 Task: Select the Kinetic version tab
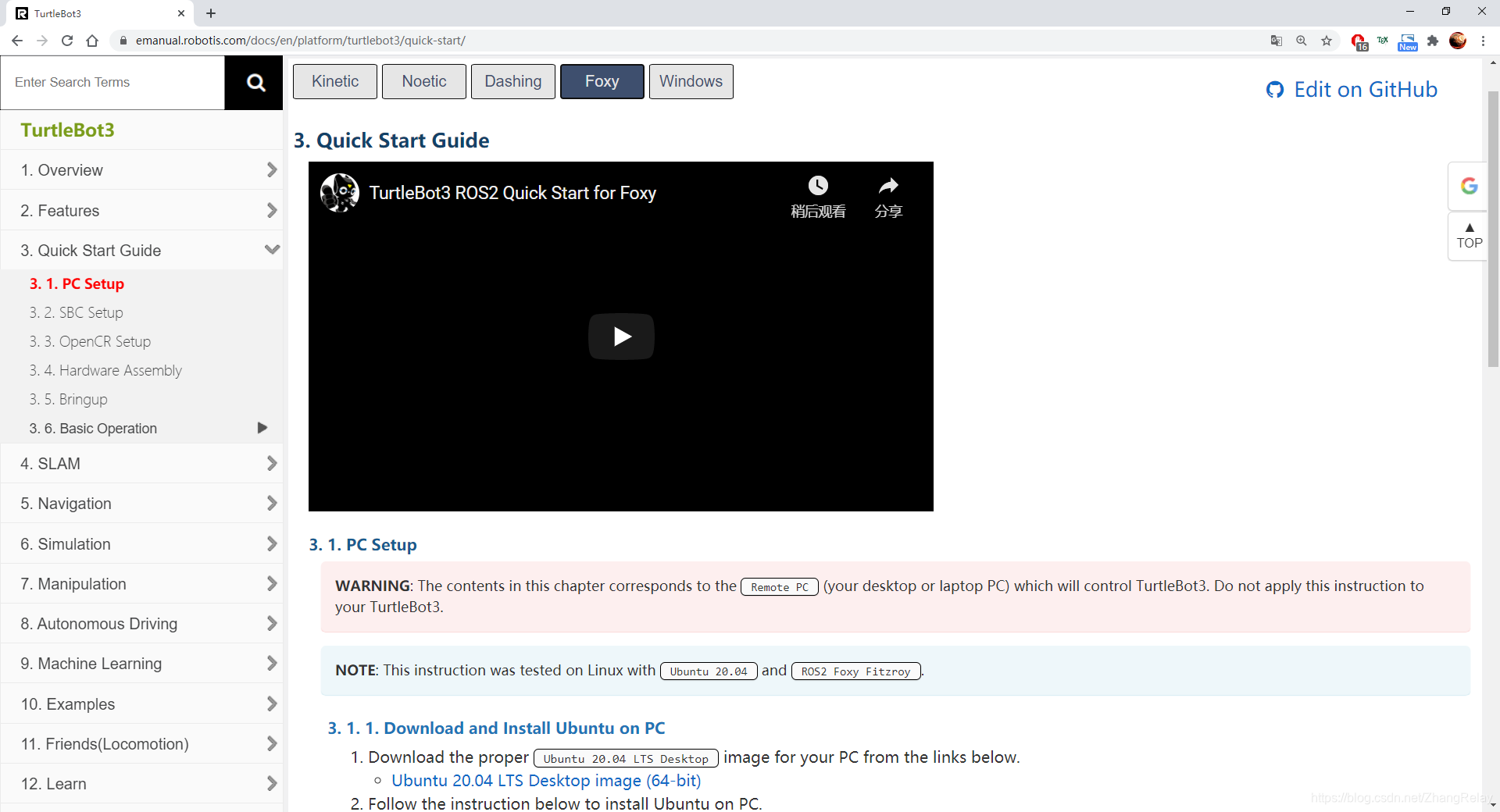[335, 81]
